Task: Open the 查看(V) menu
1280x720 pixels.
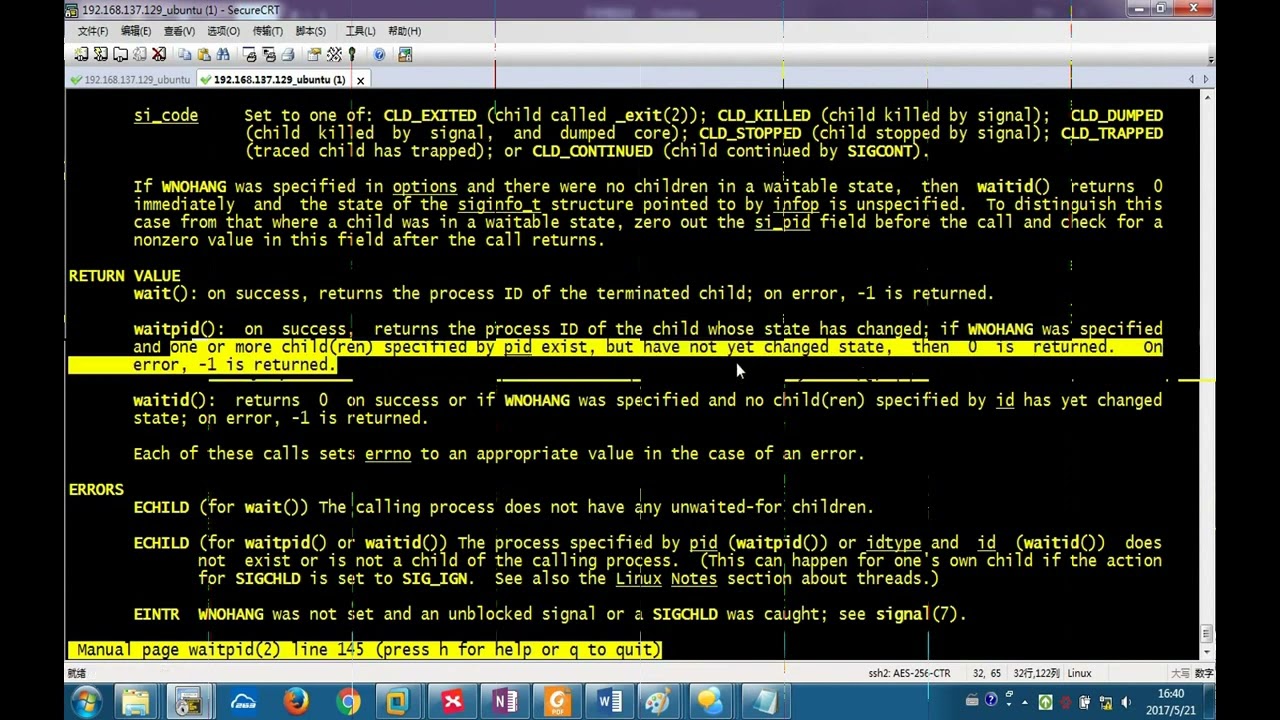Action: point(179,31)
